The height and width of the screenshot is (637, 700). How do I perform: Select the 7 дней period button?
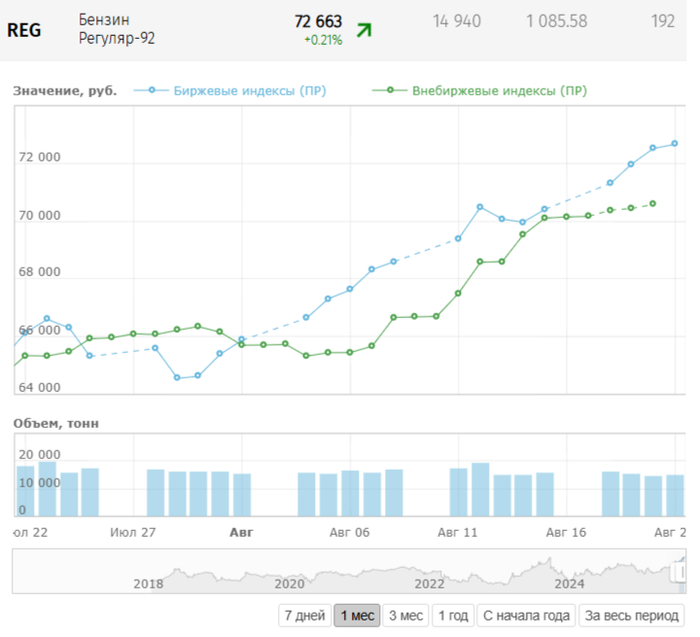tap(304, 615)
